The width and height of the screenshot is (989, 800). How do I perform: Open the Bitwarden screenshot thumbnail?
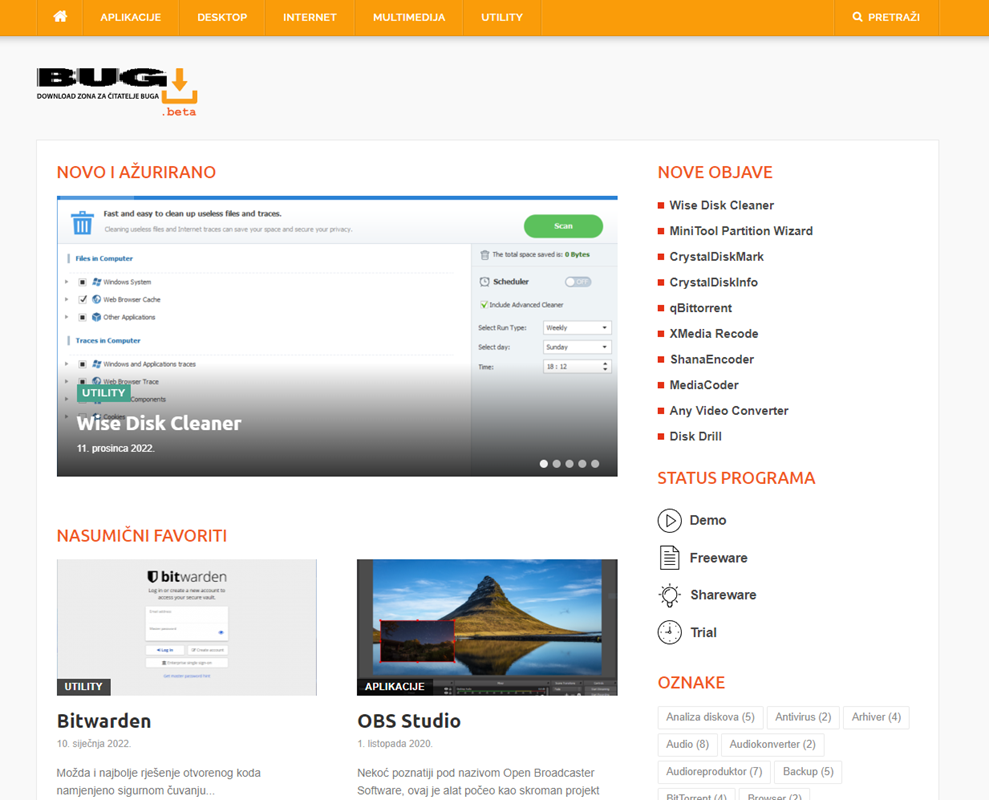pyautogui.click(x=187, y=627)
